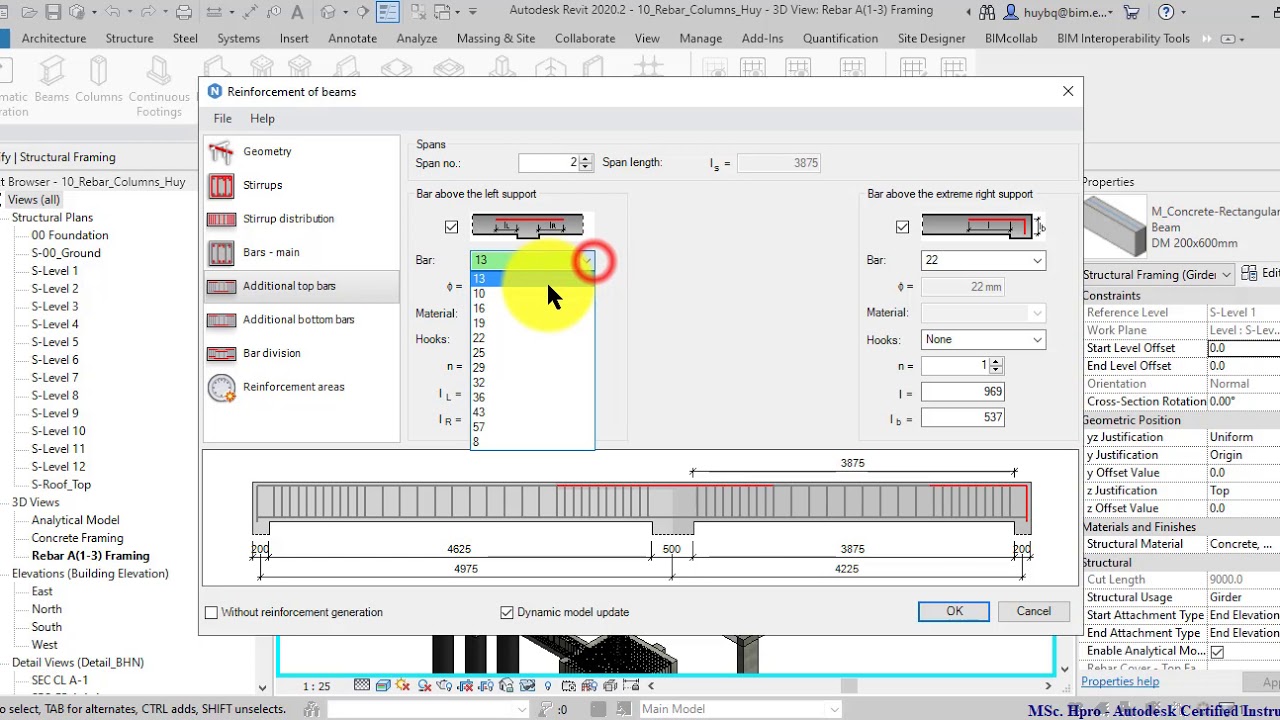The width and height of the screenshot is (1280, 720).
Task: Select bar size 16 in the dropdown list
Action: (532, 309)
